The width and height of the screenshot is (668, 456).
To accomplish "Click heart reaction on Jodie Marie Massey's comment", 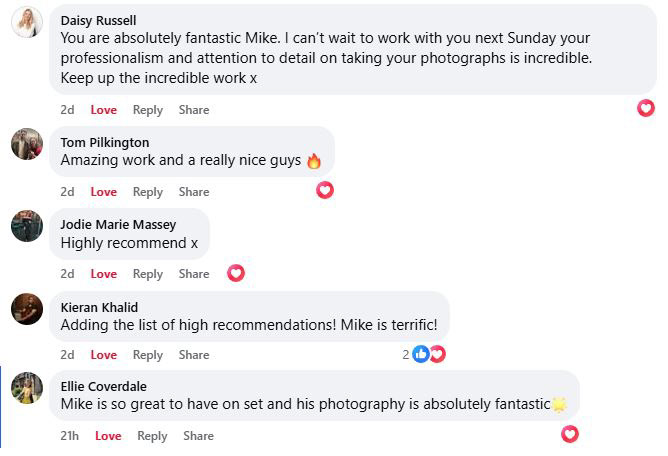I will tap(236, 272).
